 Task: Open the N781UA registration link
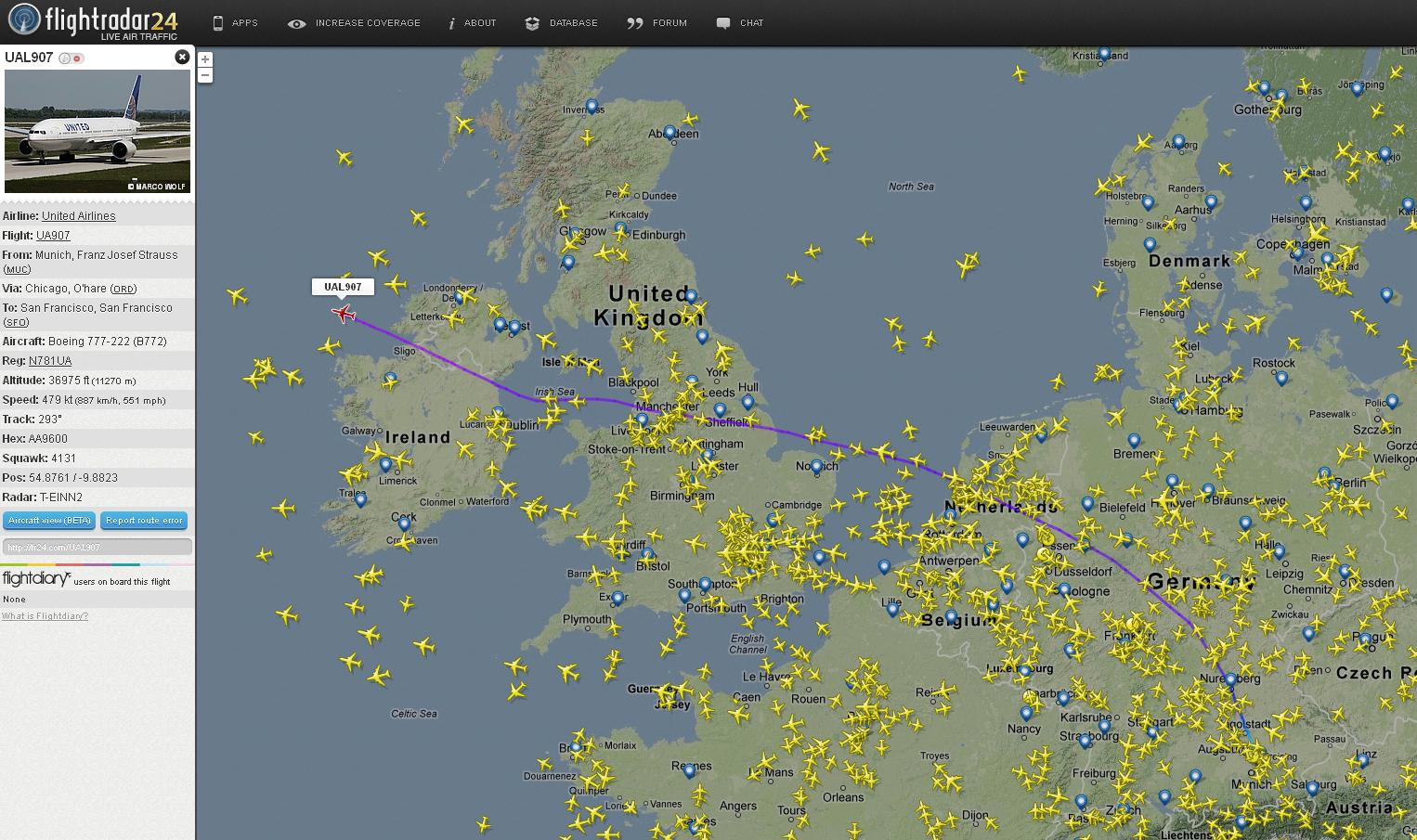click(50, 360)
